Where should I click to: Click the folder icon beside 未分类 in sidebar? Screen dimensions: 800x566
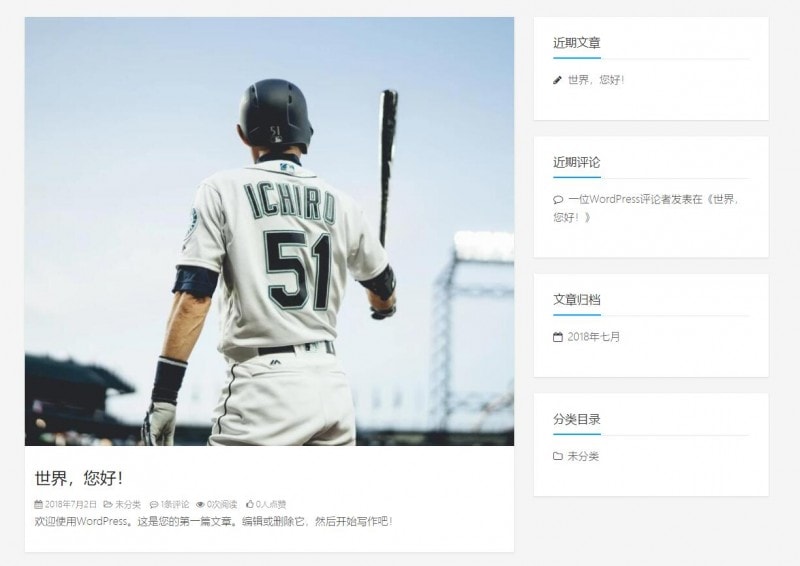[x=558, y=456]
